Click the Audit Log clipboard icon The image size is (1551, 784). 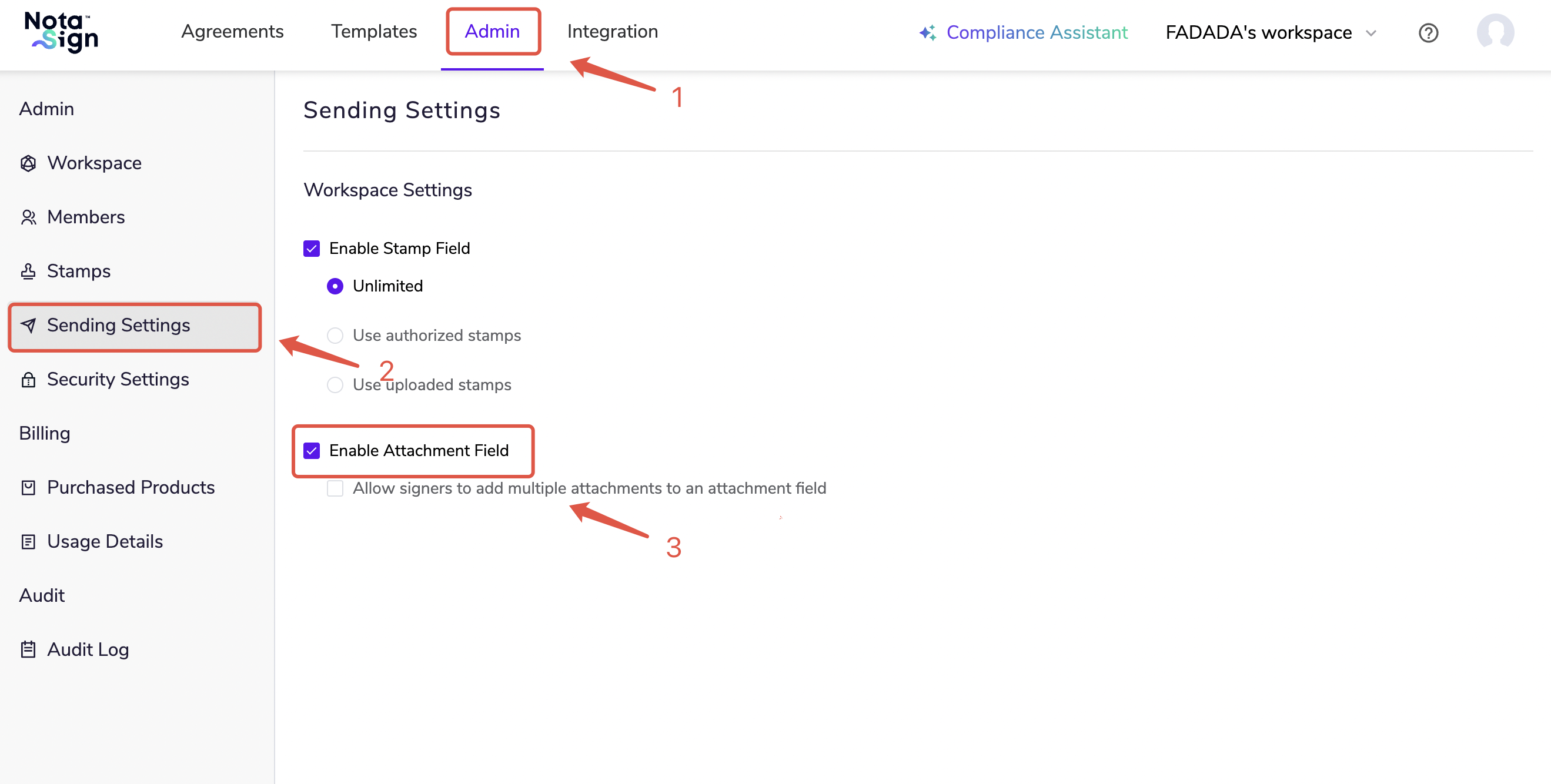28,650
